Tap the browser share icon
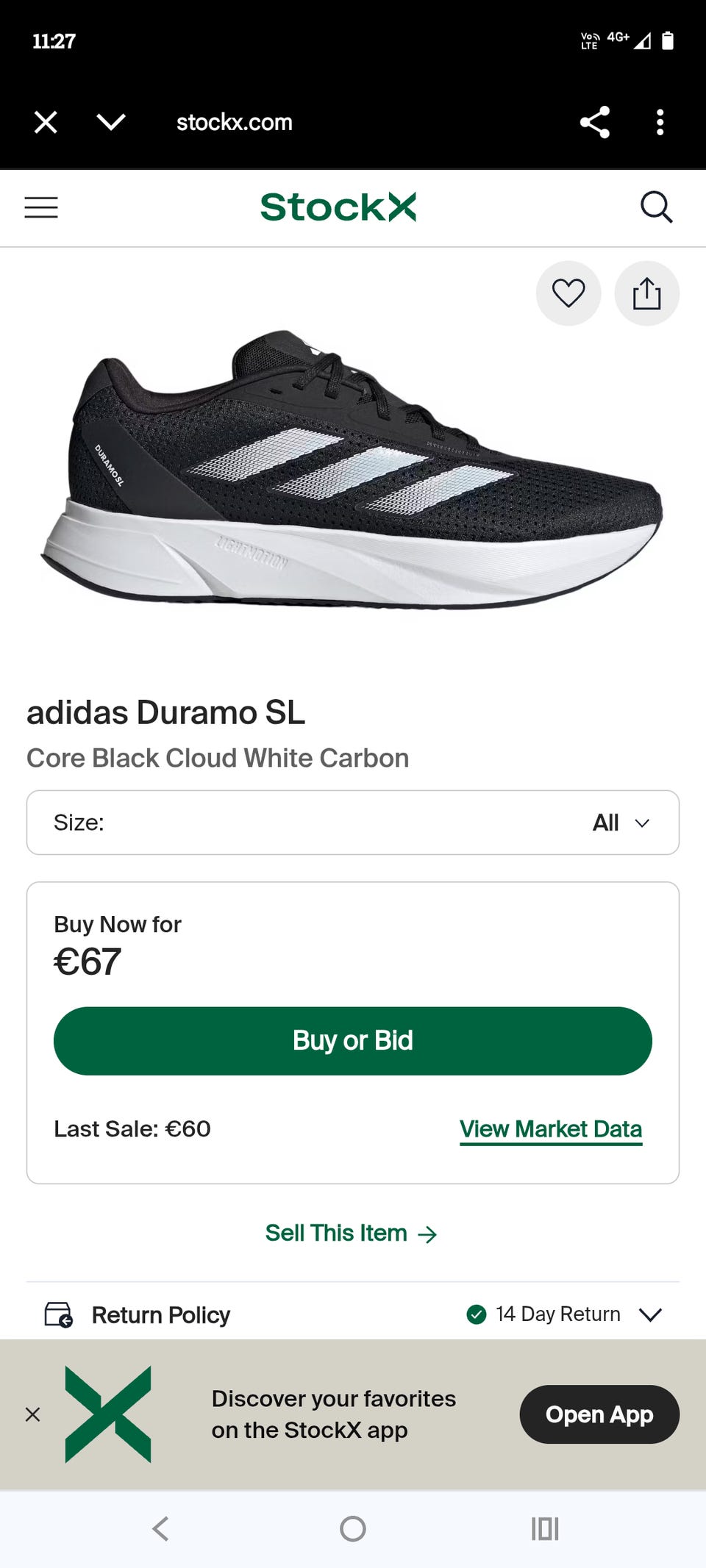 [x=594, y=122]
